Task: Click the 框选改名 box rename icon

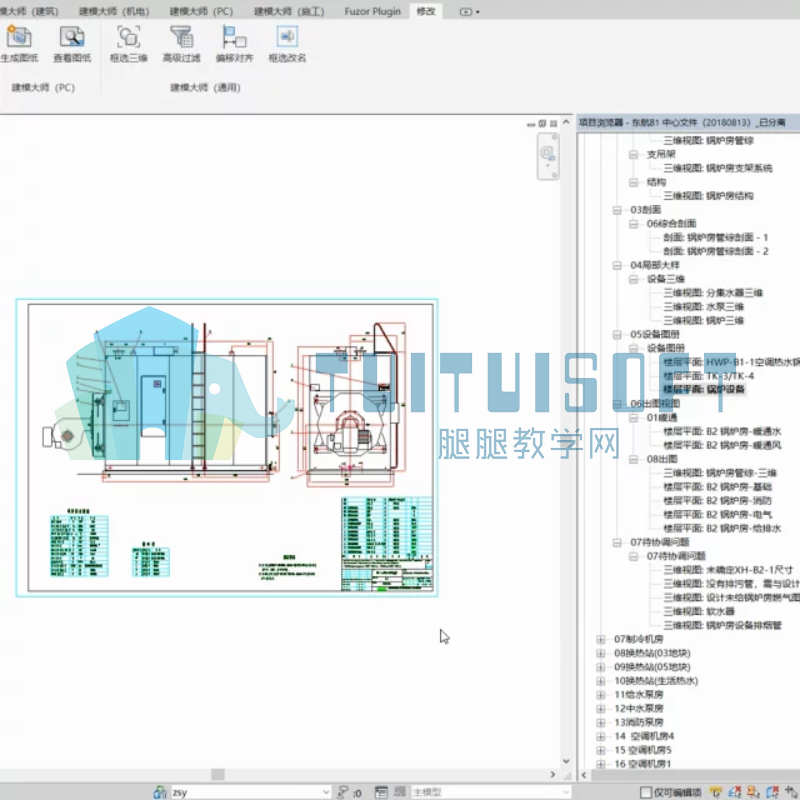Action: pyautogui.click(x=287, y=37)
